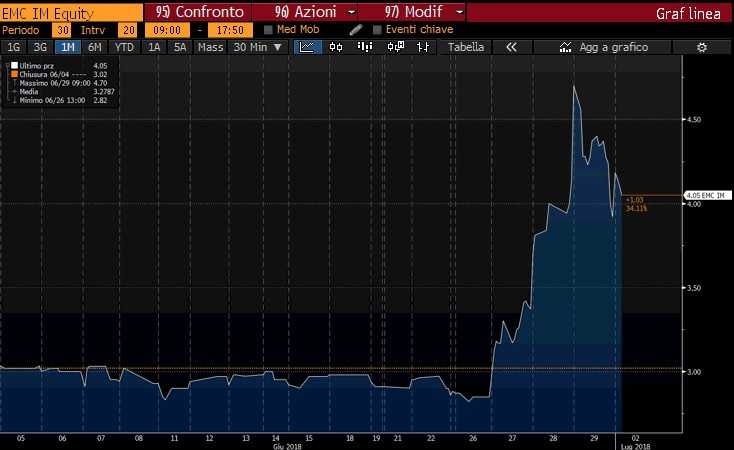
Task: Click the orange Chiusura legend swatch
Action: pos(15,74)
